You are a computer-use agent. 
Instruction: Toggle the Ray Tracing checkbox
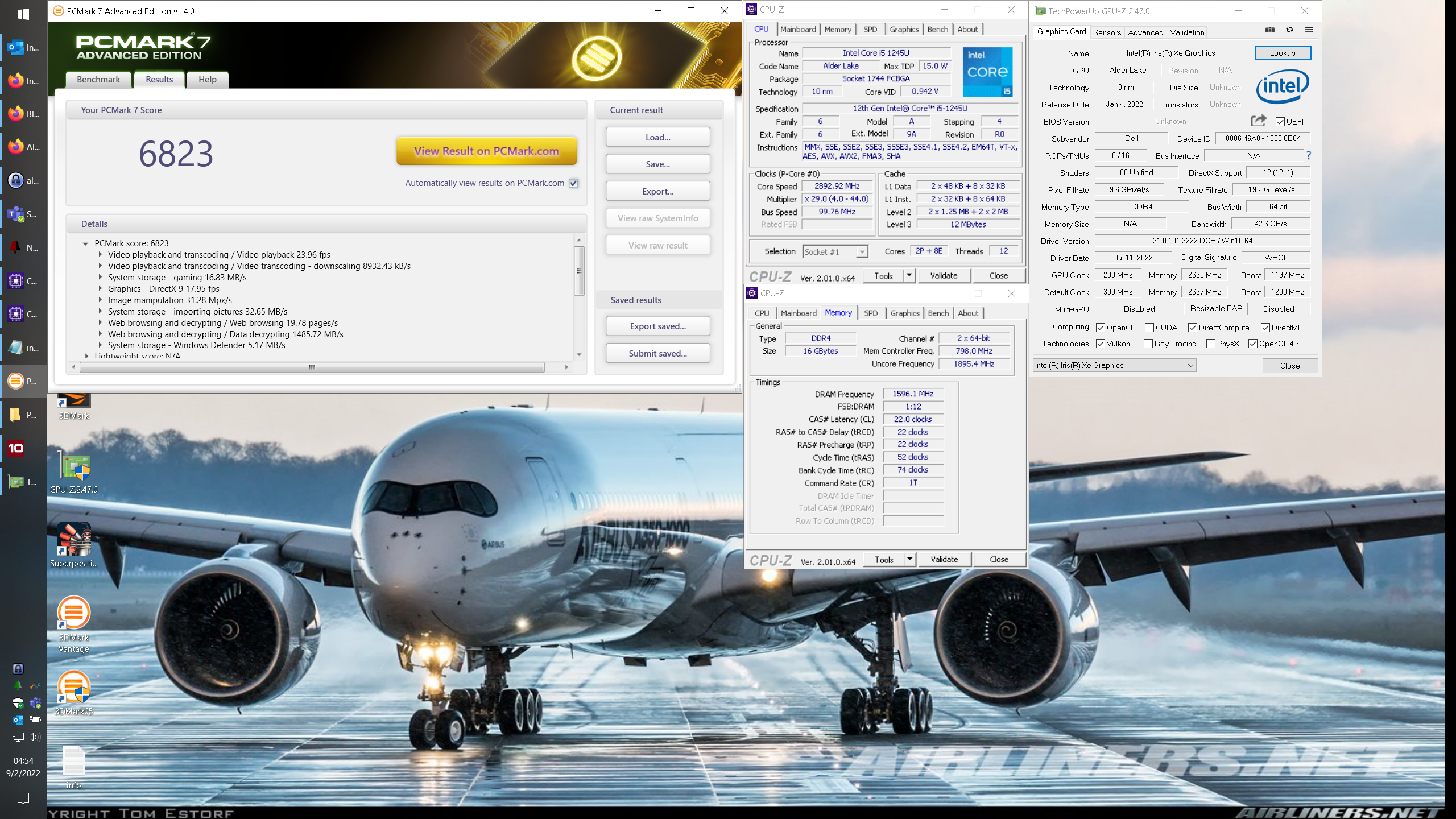pyautogui.click(x=1148, y=344)
